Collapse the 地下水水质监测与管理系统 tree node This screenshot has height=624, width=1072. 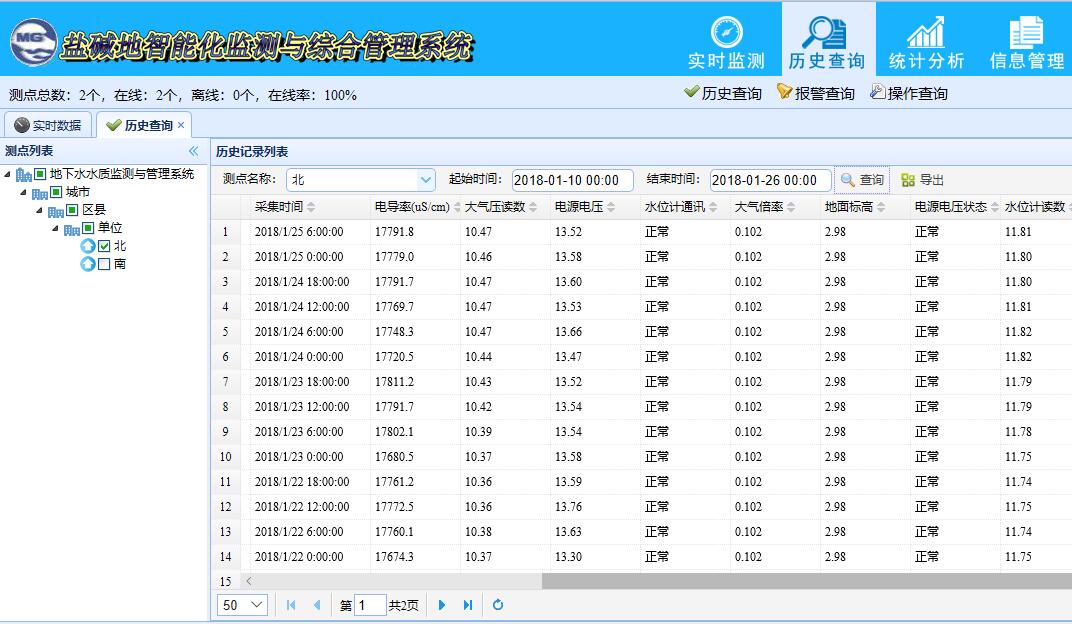tap(8, 174)
